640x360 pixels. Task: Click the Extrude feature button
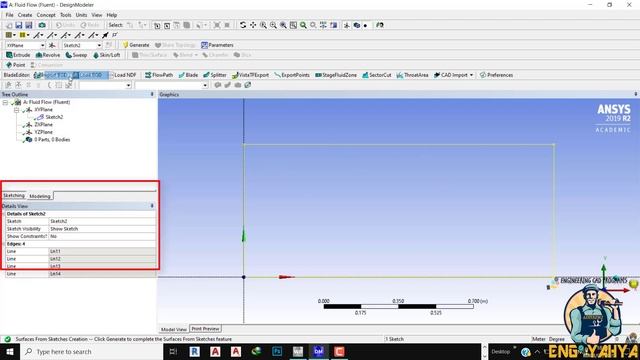pos(18,55)
